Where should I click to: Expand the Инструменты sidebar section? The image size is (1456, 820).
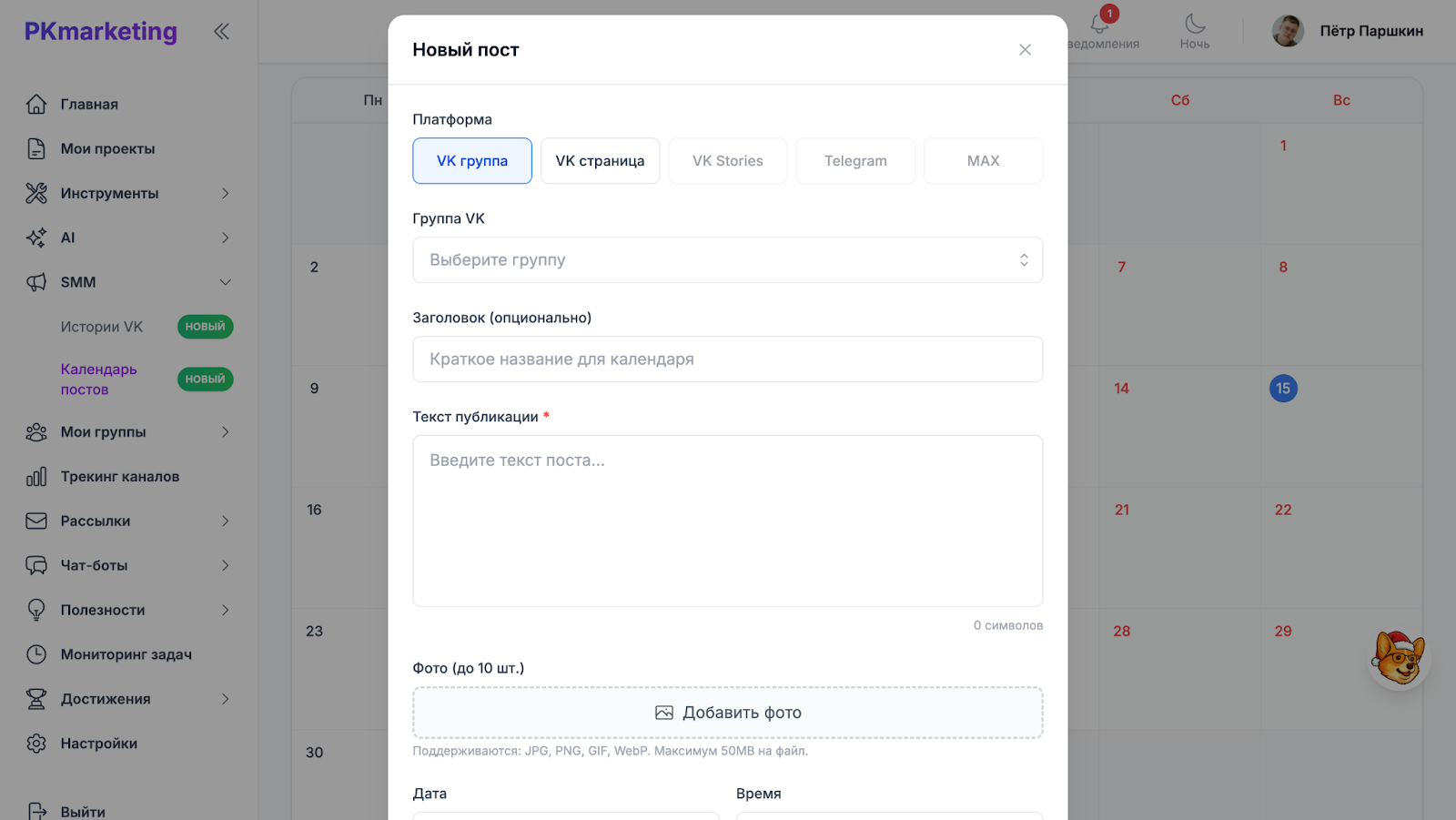click(128, 193)
